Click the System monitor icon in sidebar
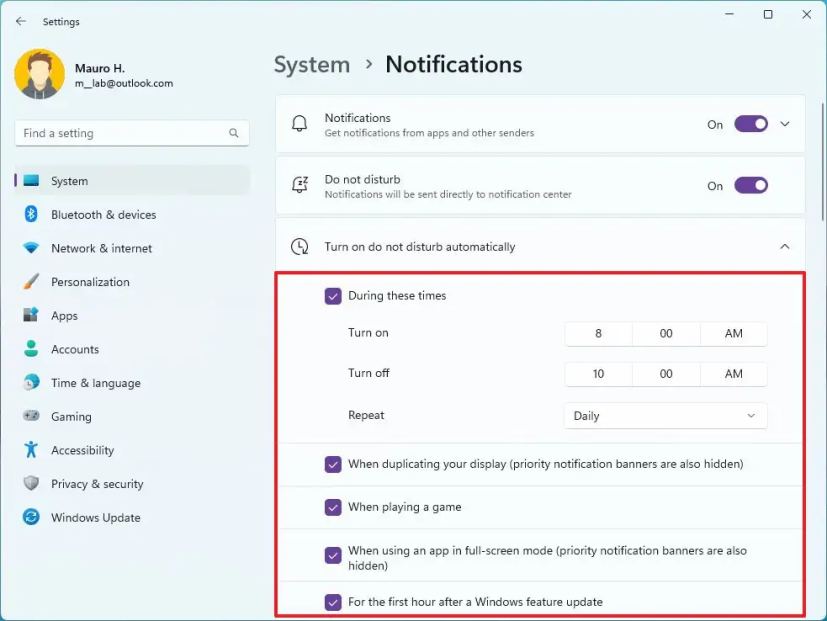Image resolution: width=827 pixels, height=621 pixels. pos(31,181)
